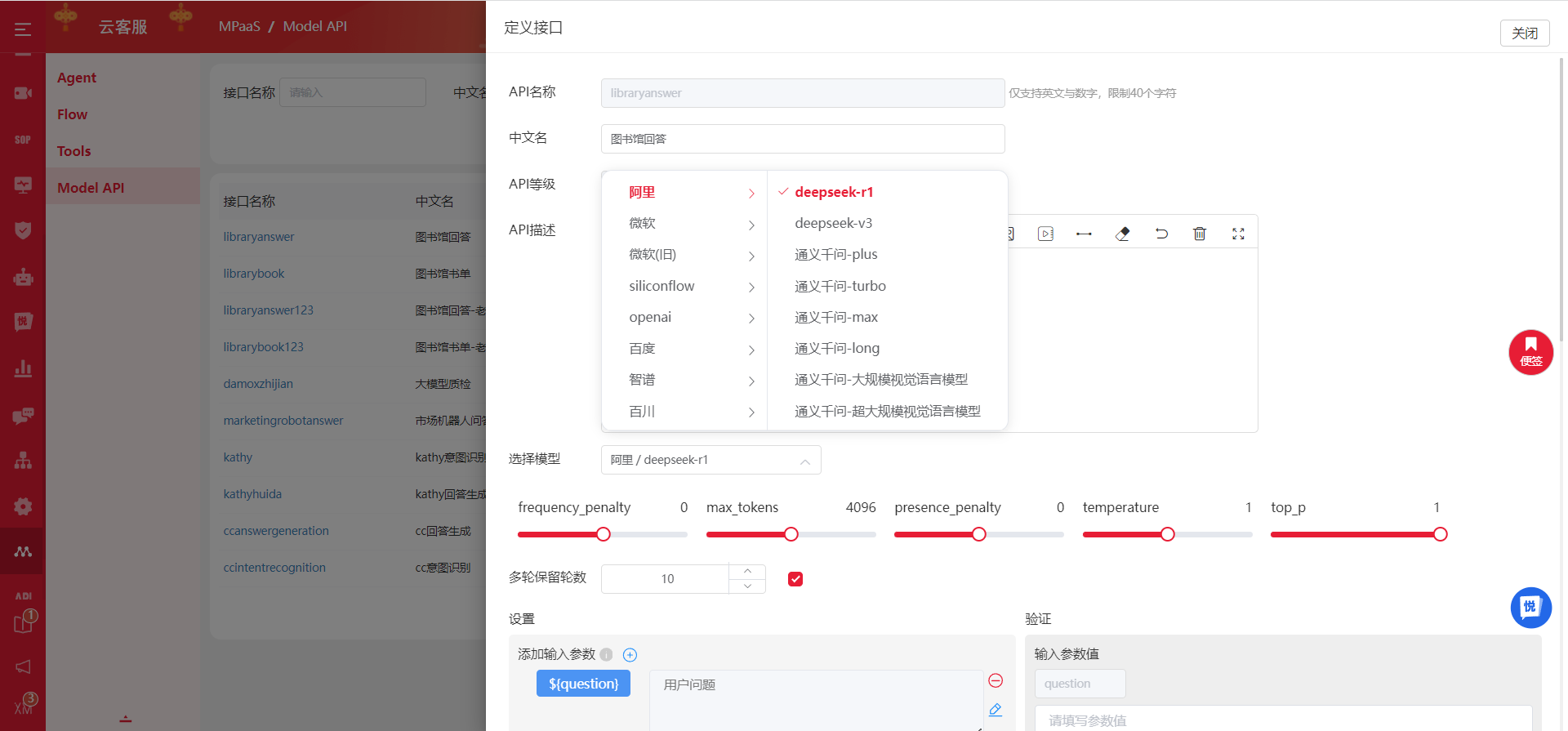The width and height of the screenshot is (1568, 731).
Task: Open the ccintentrecognition link in list
Action: pyautogui.click(x=274, y=568)
